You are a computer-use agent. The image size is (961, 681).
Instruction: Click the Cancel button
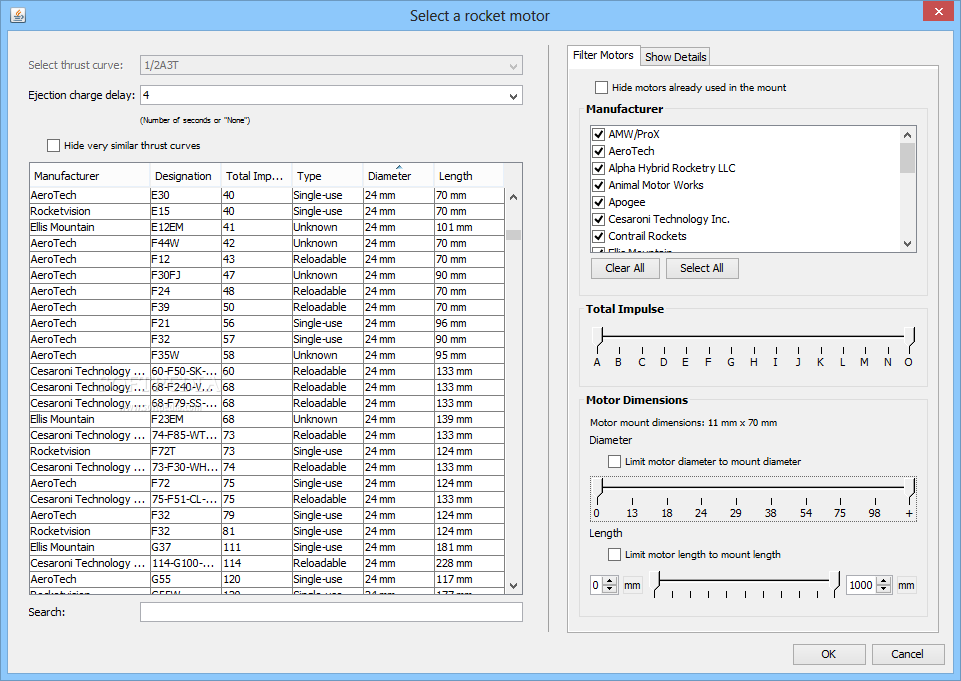[907, 654]
